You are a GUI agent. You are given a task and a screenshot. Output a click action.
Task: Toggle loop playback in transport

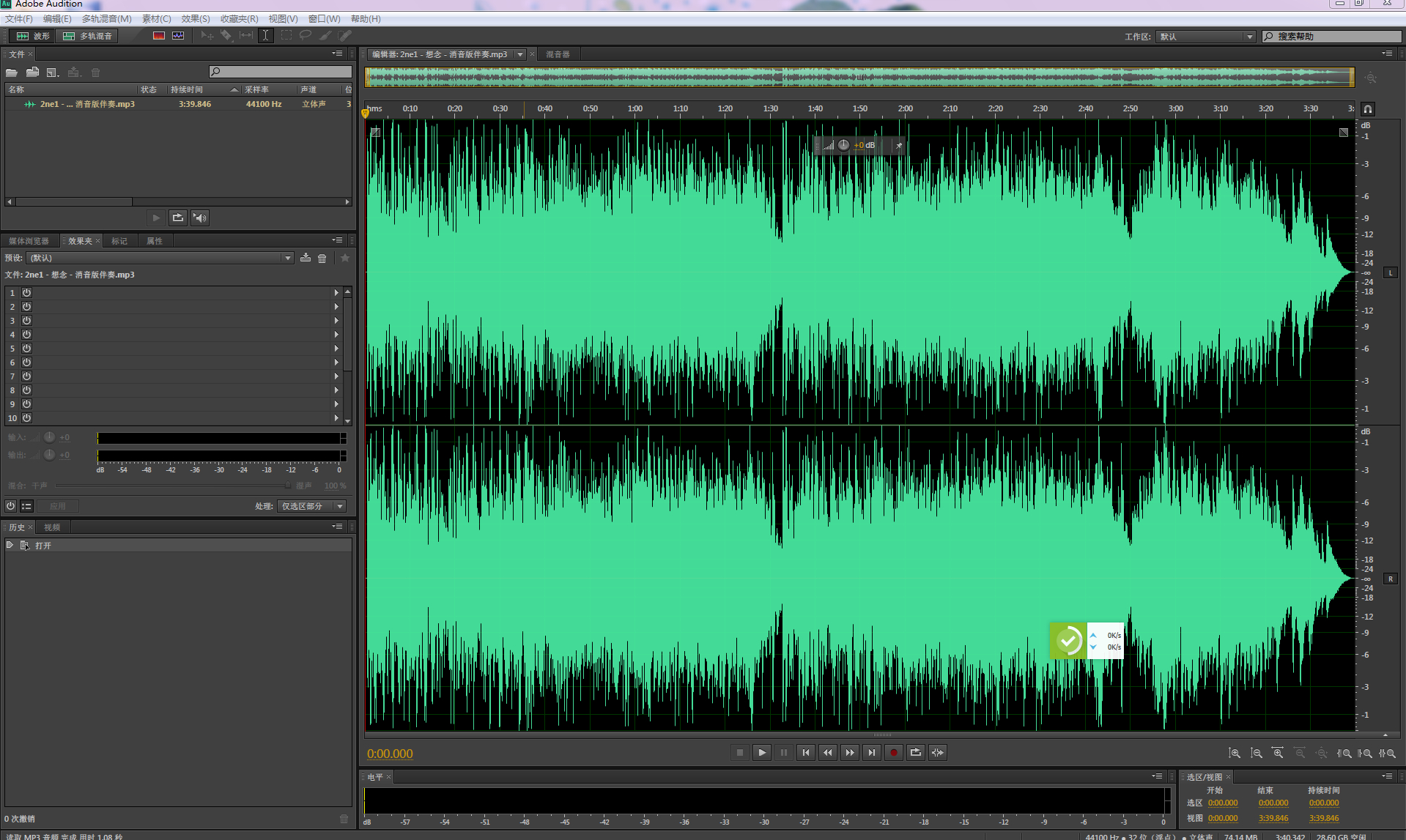pos(915,752)
